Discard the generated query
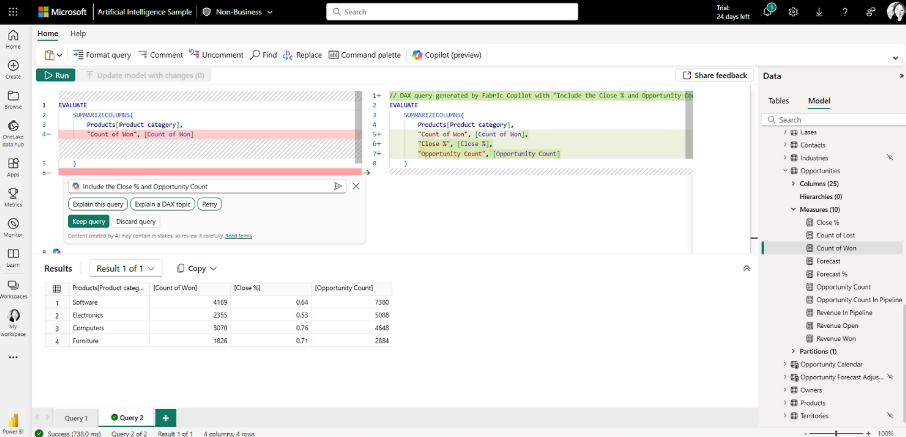This screenshot has height=437, width=906. [136, 221]
